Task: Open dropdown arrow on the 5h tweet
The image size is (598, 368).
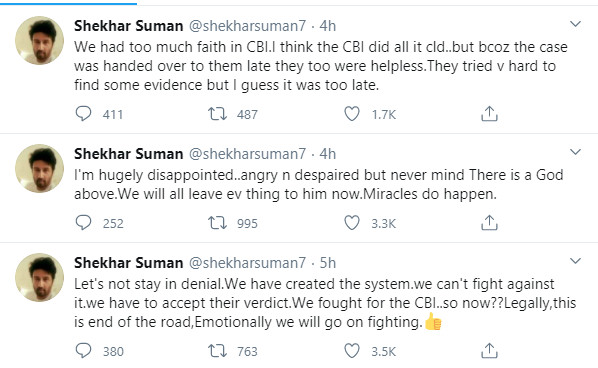Action: coord(575,261)
